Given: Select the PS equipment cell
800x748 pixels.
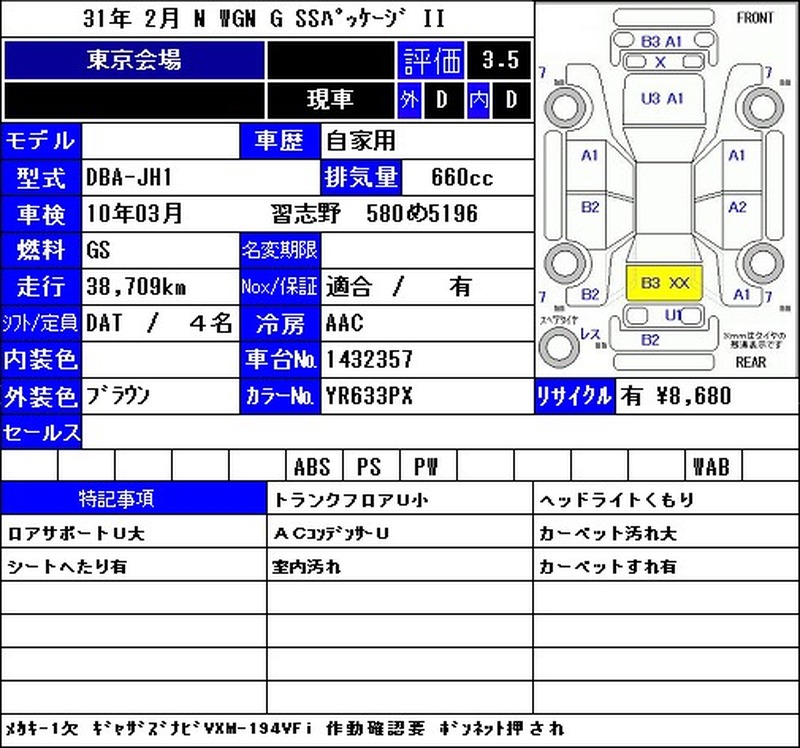Looking at the screenshot, I should [x=371, y=465].
